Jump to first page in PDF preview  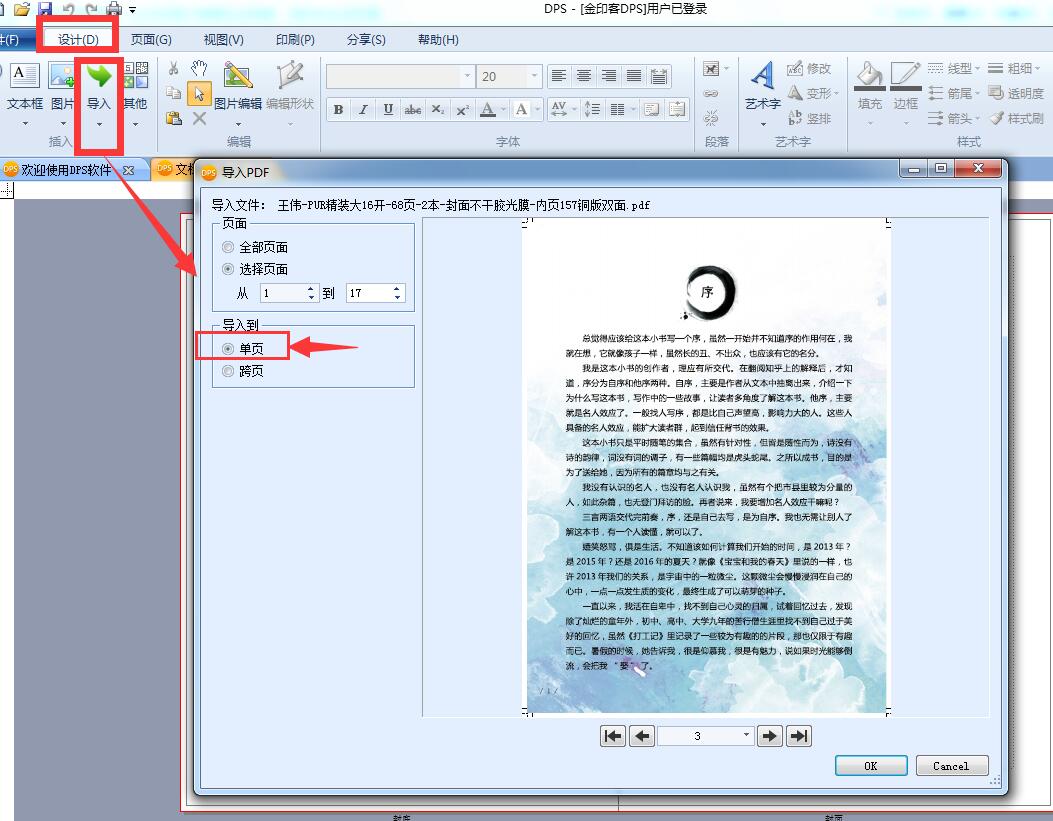click(x=612, y=736)
